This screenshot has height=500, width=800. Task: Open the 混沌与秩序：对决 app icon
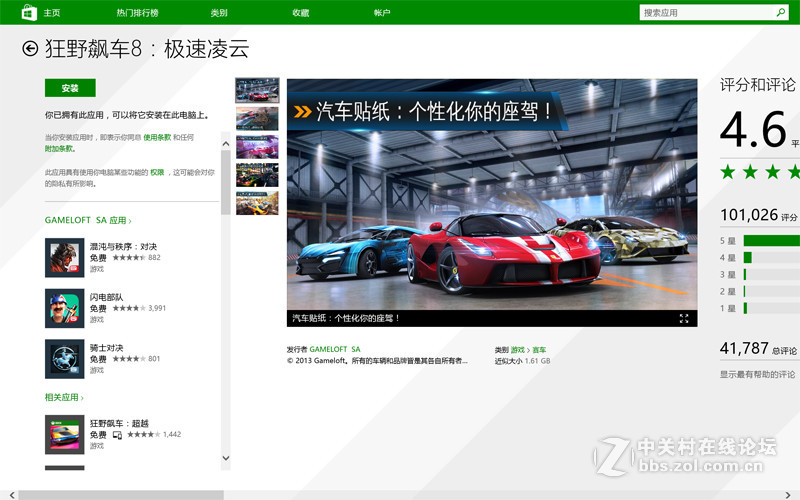point(64,258)
